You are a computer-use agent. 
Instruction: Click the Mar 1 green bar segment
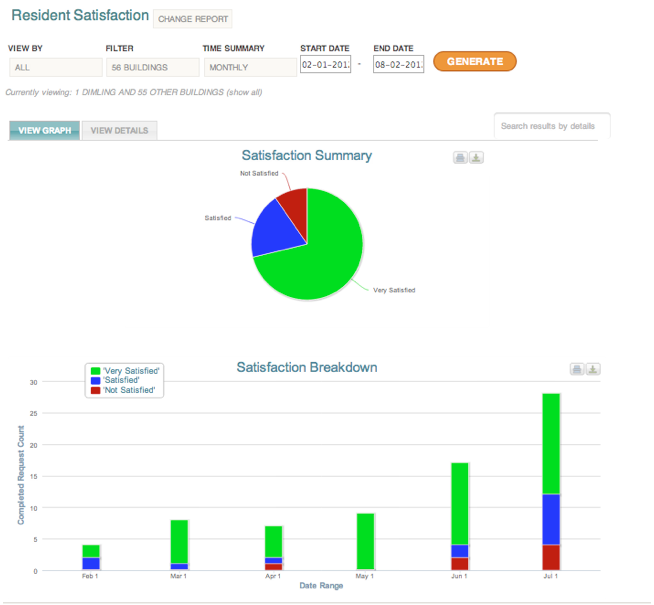point(179,542)
